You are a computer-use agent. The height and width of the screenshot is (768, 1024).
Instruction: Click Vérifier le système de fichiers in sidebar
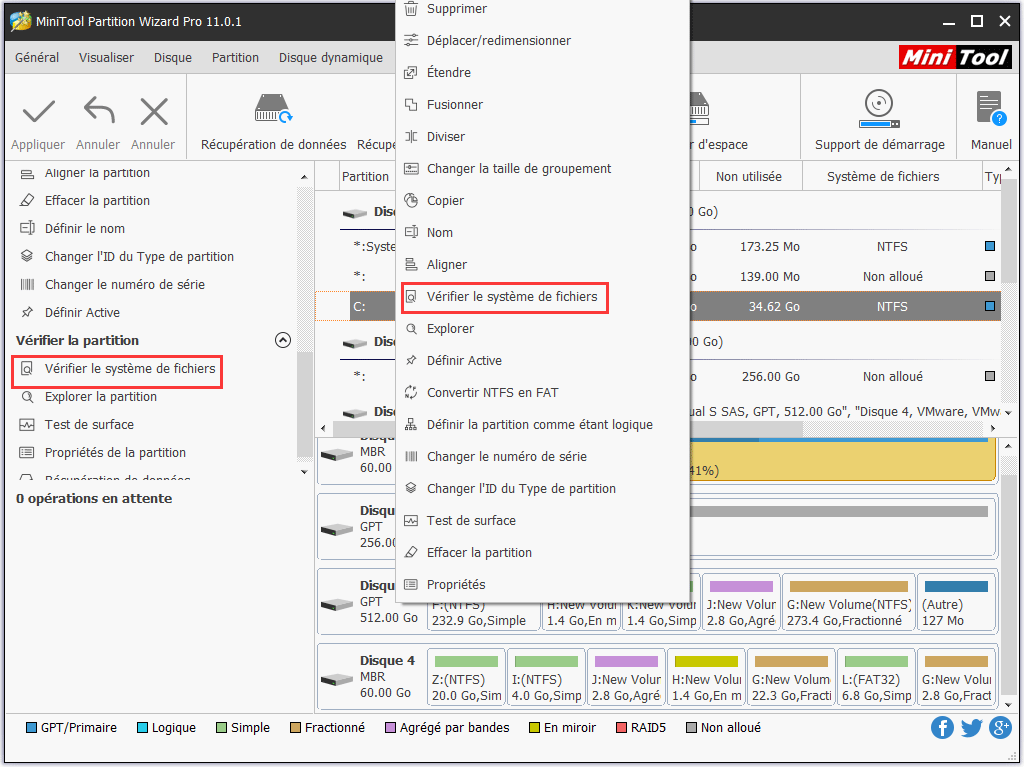(x=130, y=369)
